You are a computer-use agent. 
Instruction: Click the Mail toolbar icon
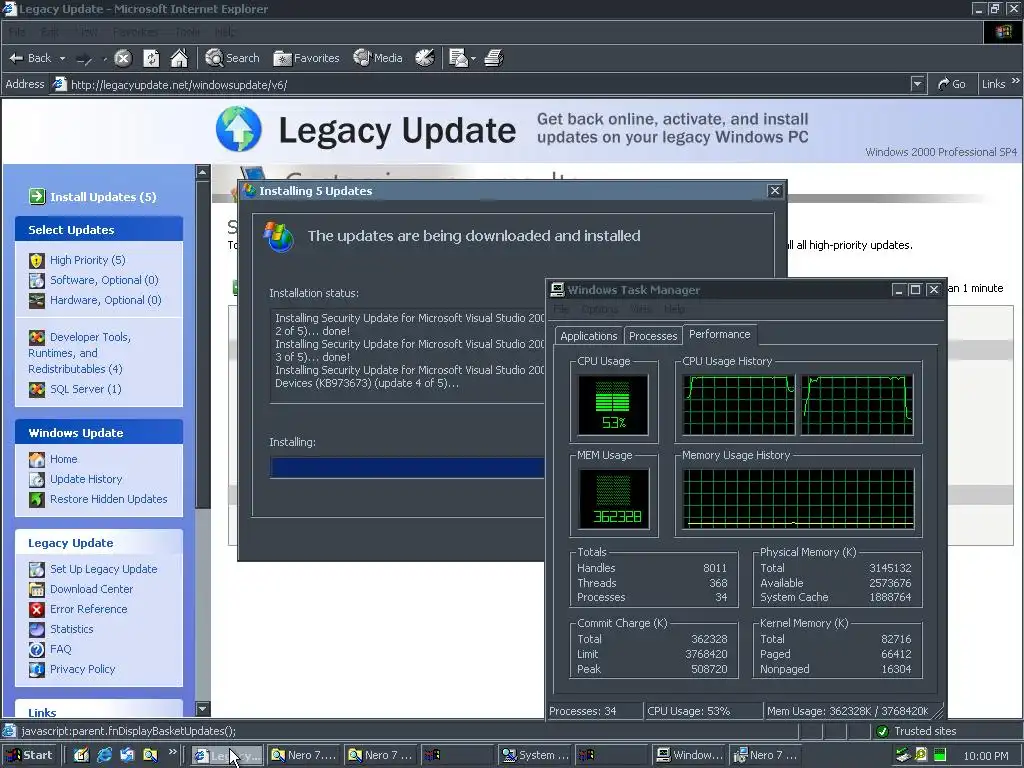pyautogui.click(x=458, y=58)
